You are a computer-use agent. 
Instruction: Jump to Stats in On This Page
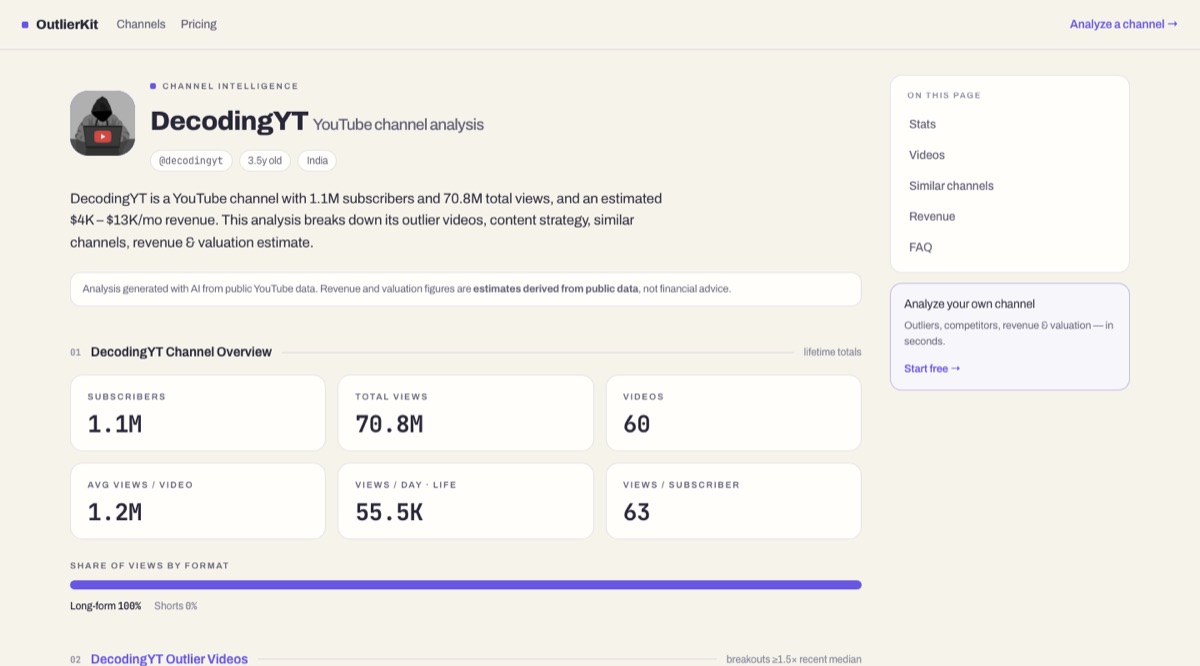pyautogui.click(x=922, y=124)
